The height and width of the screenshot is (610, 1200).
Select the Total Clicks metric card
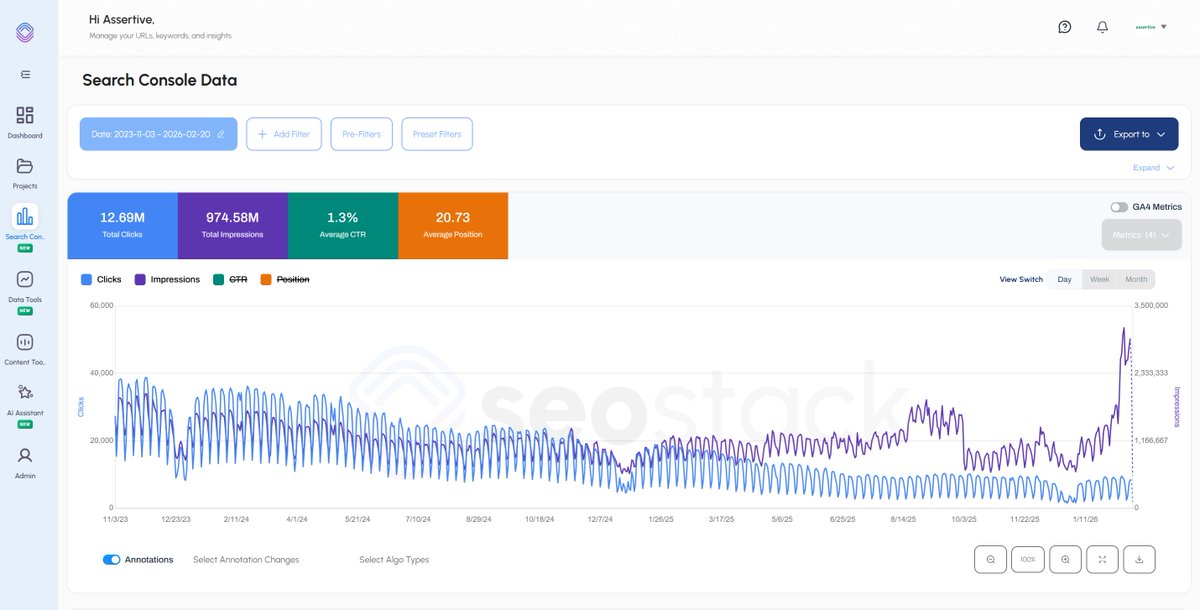(123, 226)
